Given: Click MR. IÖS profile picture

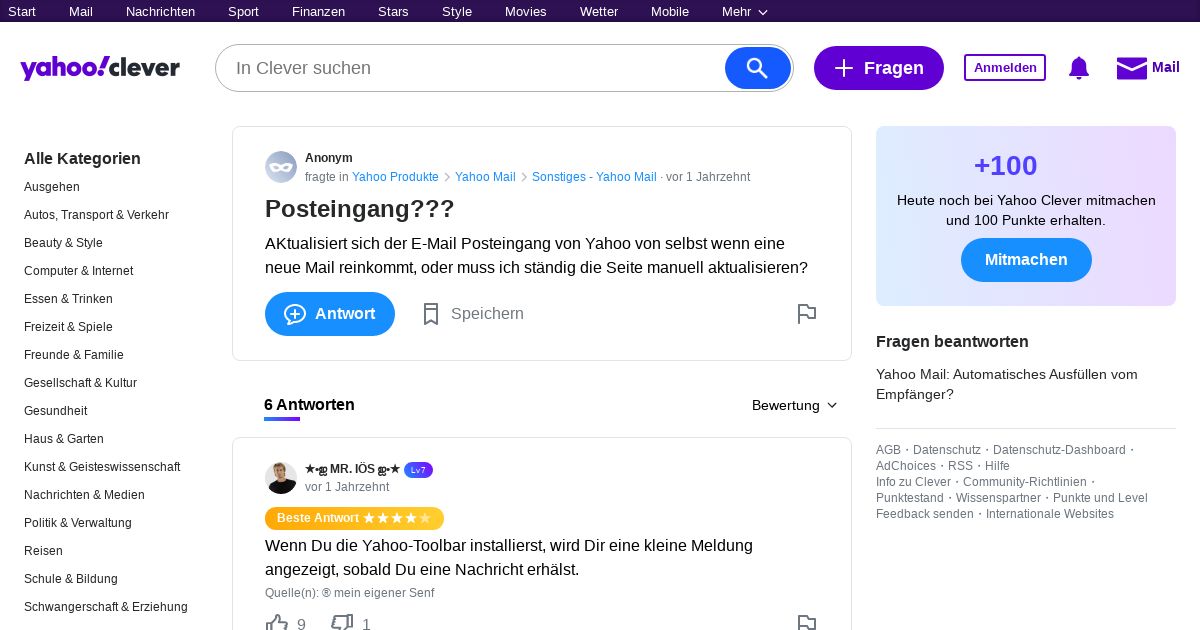Looking at the screenshot, I should tap(281, 478).
